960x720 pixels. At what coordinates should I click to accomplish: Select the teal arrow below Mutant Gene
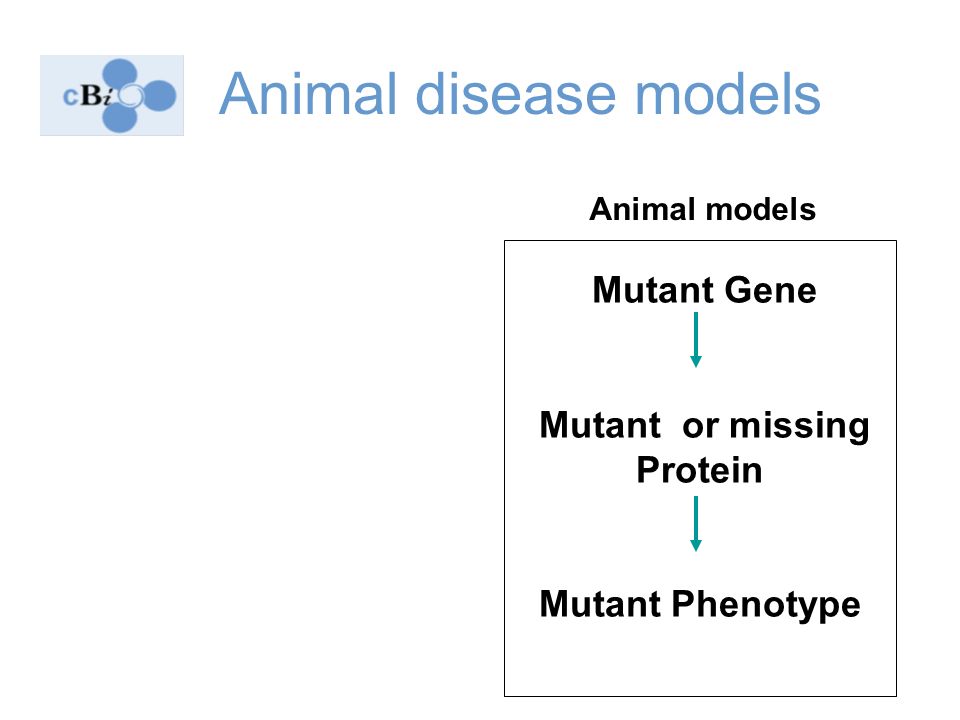point(696,340)
